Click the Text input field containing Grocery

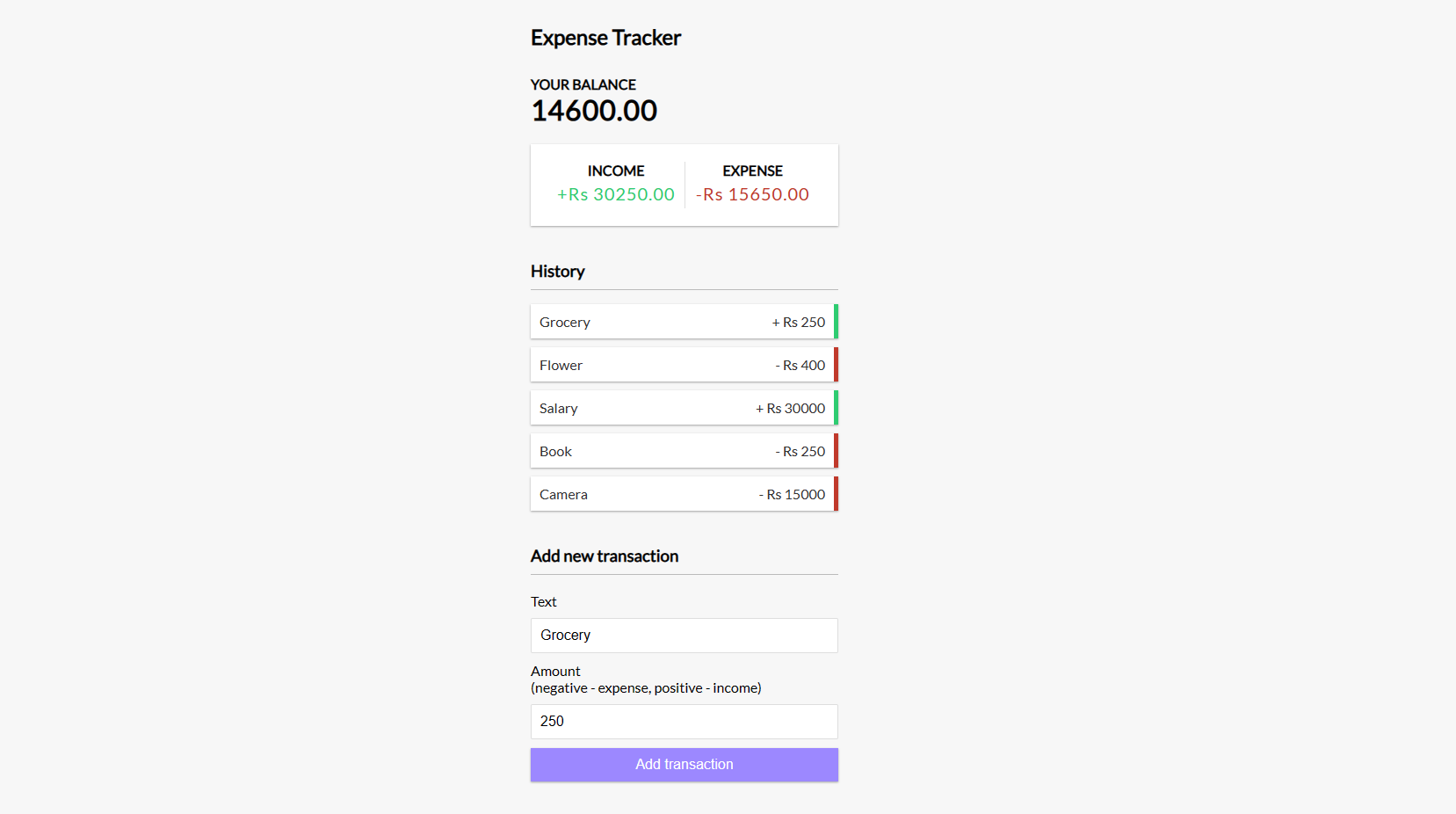tap(684, 635)
